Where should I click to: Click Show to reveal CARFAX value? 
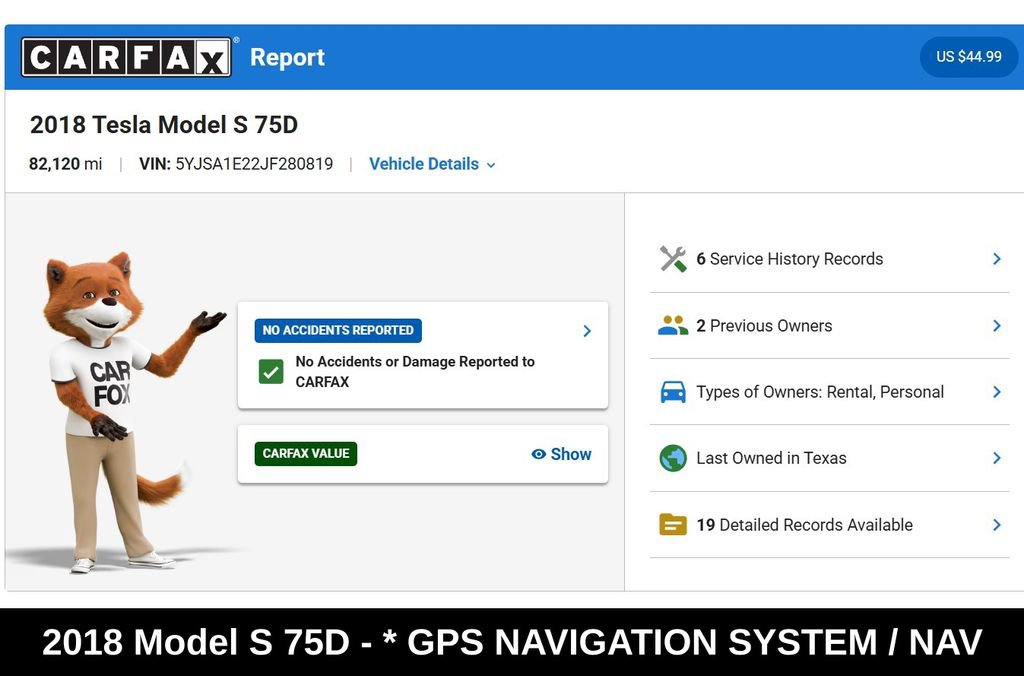click(x=561, y=454)
